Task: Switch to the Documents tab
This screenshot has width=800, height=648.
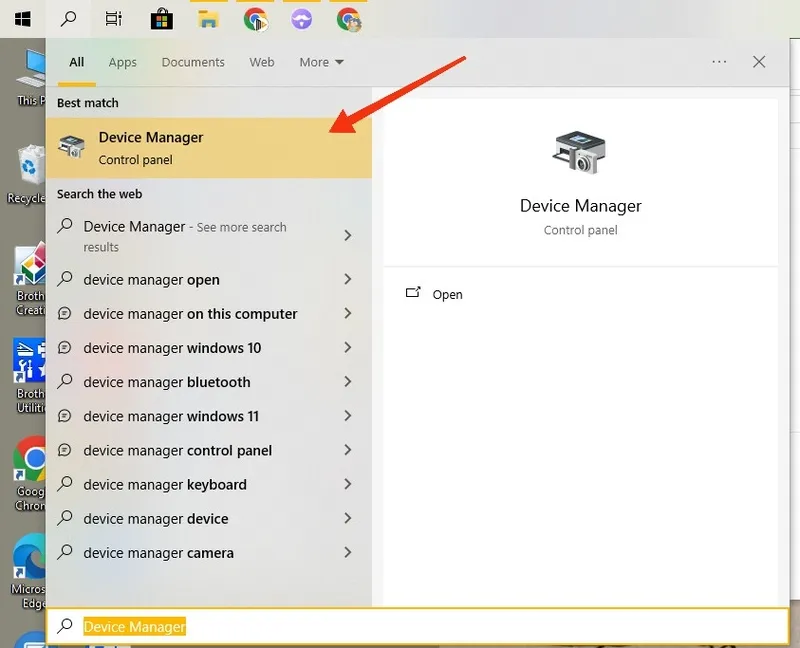Action: 193,62
